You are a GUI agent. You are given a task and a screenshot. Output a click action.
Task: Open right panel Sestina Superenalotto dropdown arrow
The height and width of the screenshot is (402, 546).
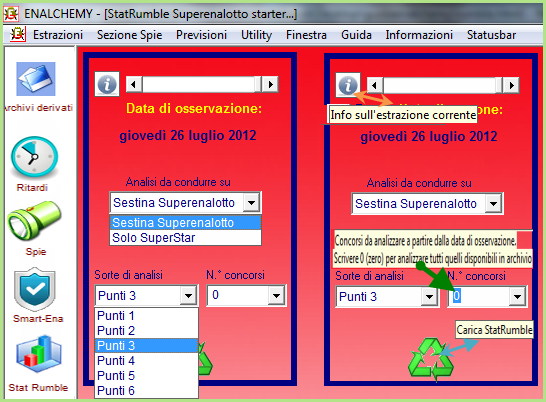[493, 204]
